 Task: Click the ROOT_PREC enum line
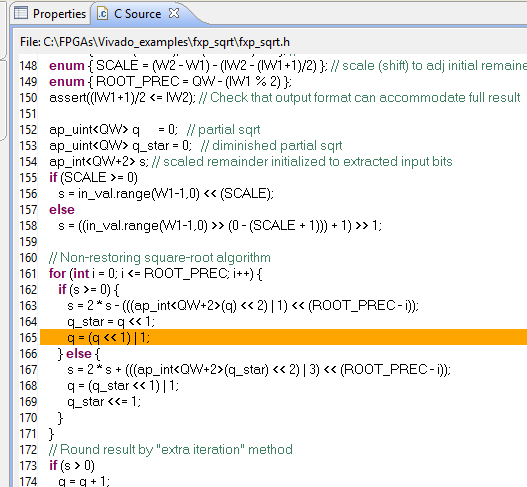[170, 81]
